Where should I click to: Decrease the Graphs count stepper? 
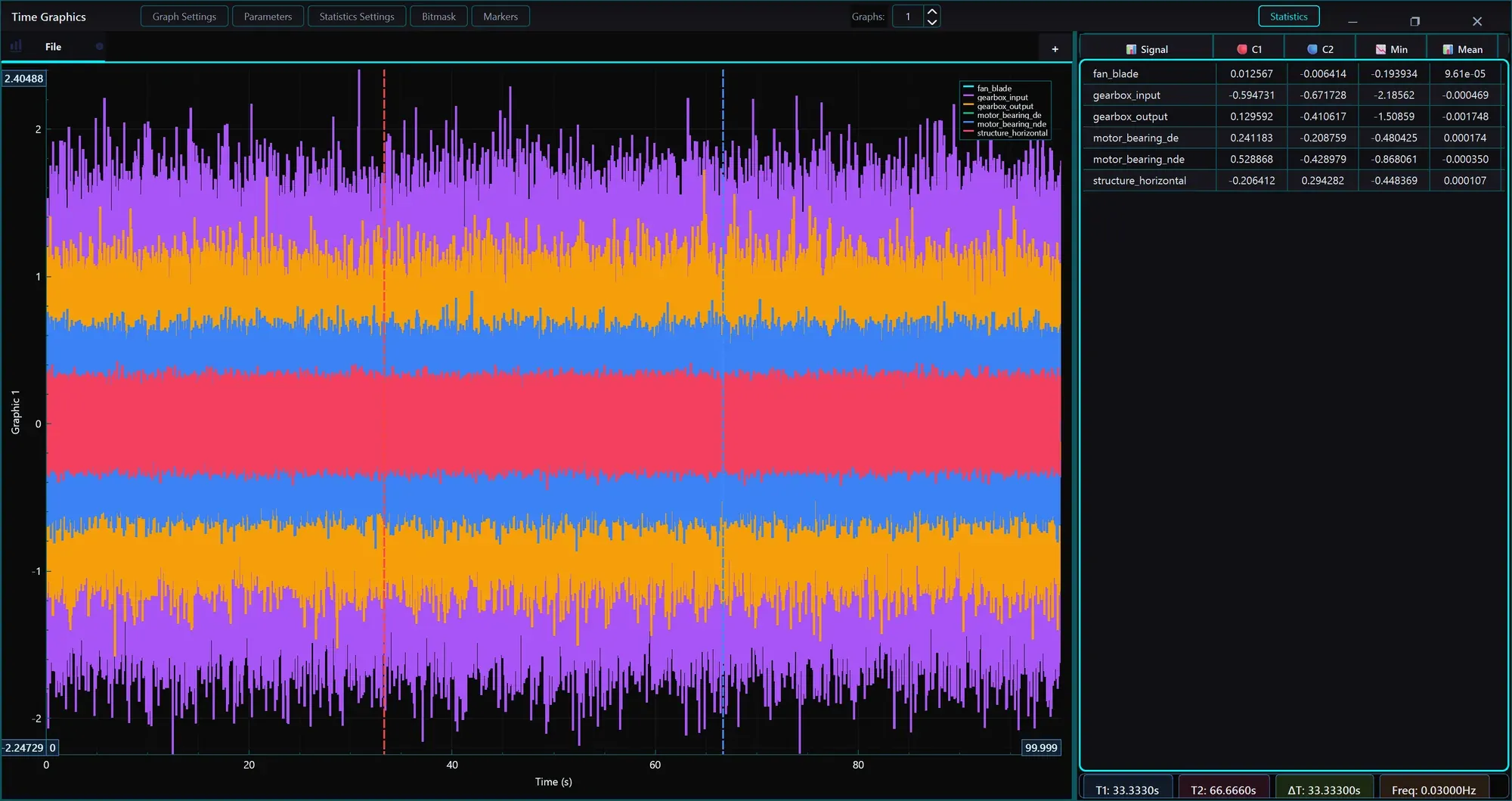tap(932, 22)
